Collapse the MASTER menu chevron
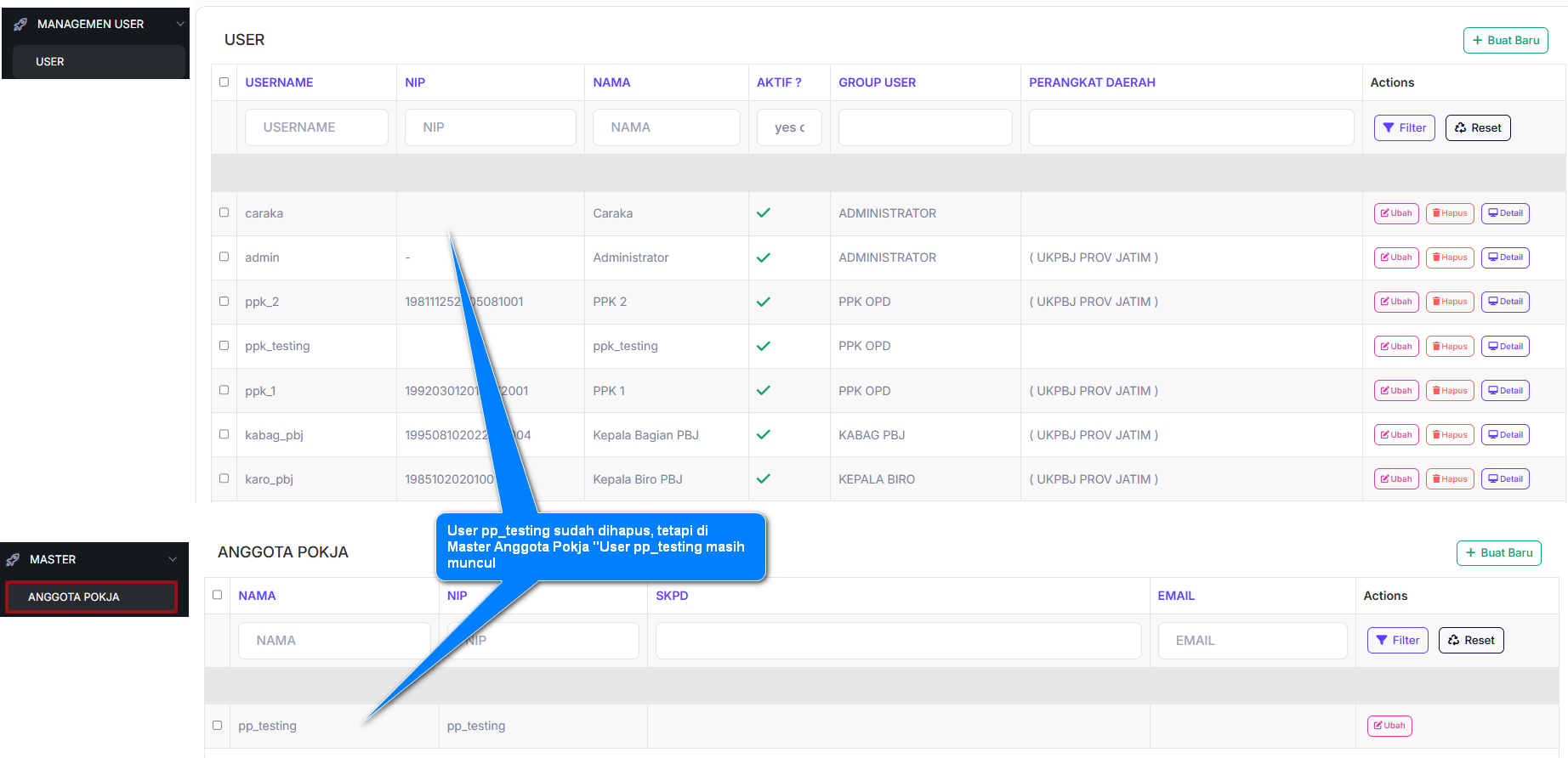This screenshot has height=758, width=1568. point(173,560)
